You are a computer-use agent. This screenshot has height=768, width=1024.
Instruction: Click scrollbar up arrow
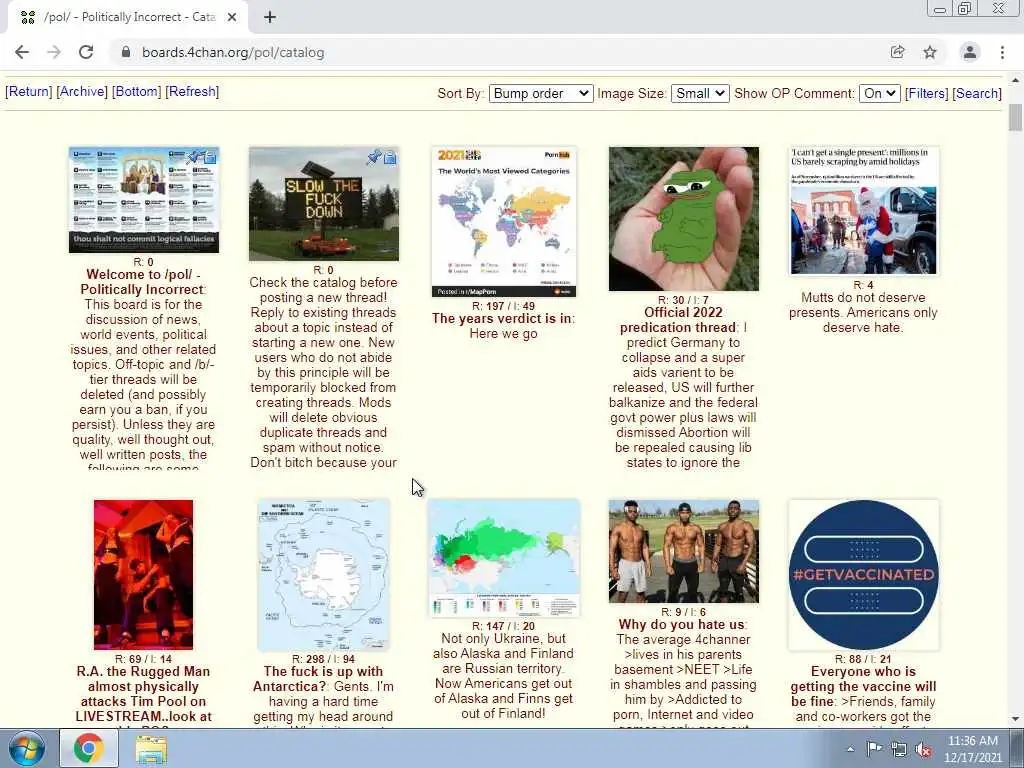tap(1016, 80)
